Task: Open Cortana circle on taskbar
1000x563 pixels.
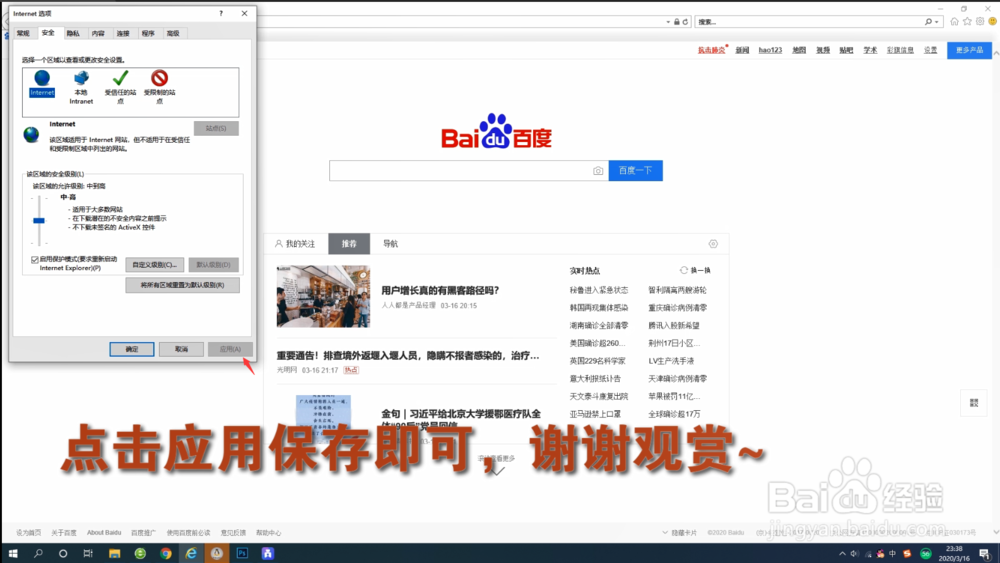Action: click(62, 553)
